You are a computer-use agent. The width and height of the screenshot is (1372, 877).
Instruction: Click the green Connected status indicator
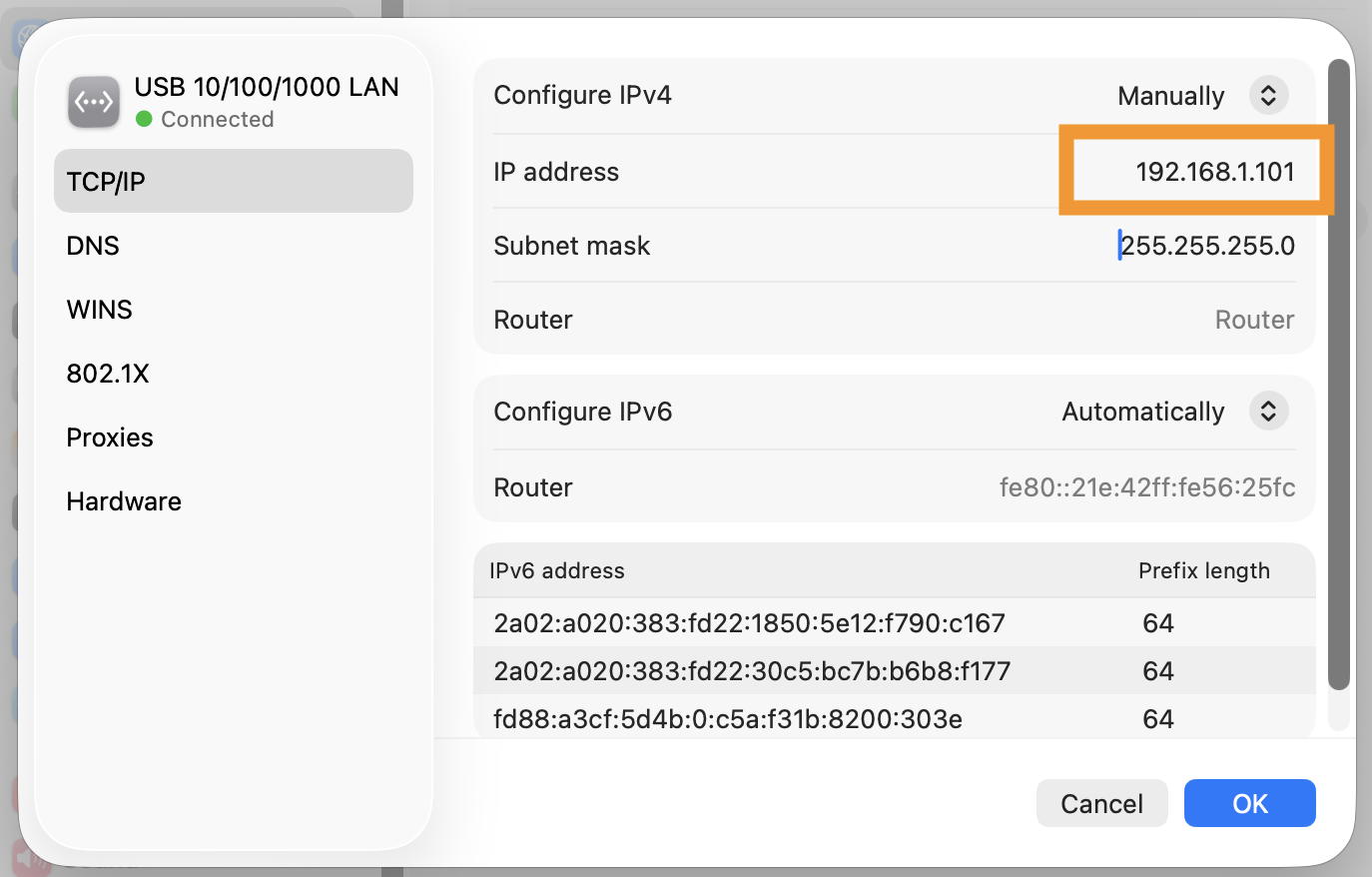point(144,119)
